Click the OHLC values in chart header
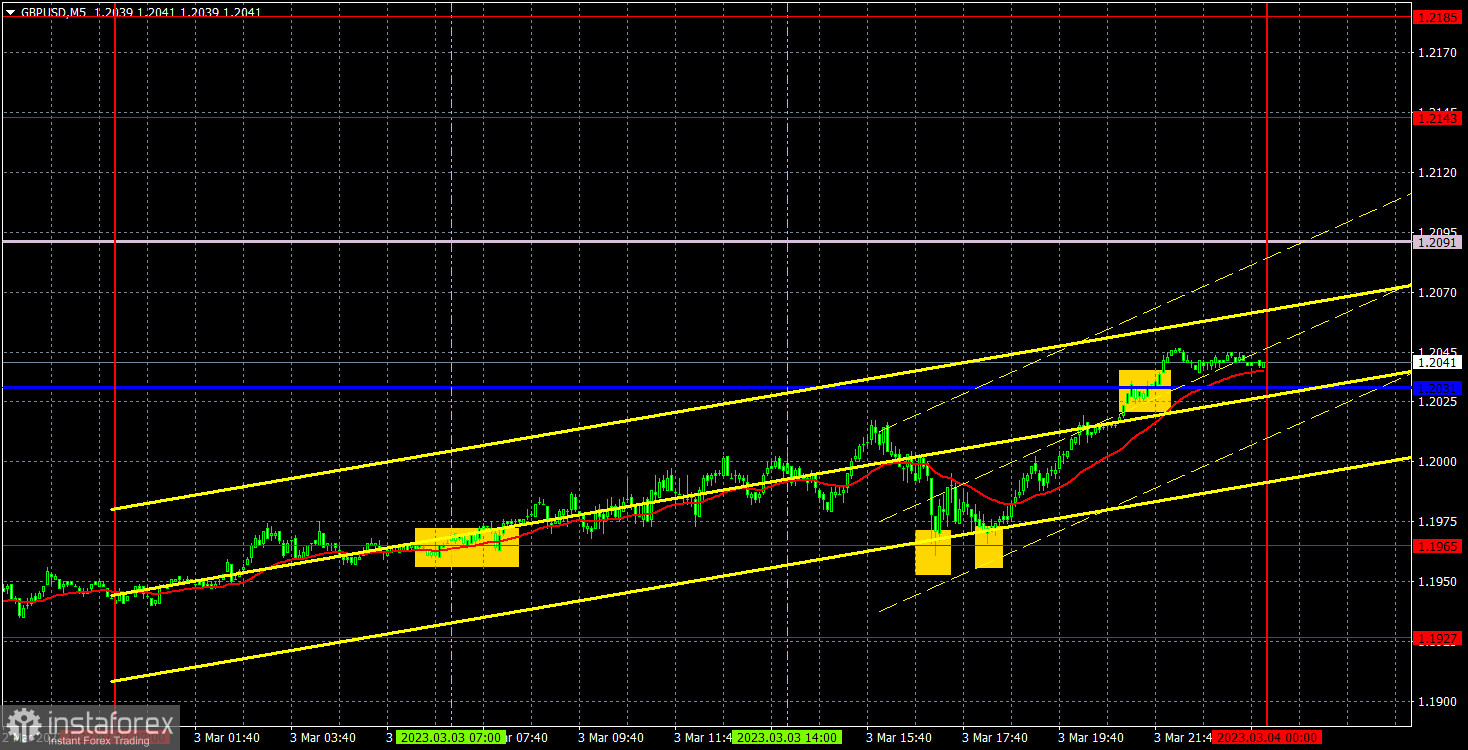This screenshot has width=1468, height=750. point(176,13)
